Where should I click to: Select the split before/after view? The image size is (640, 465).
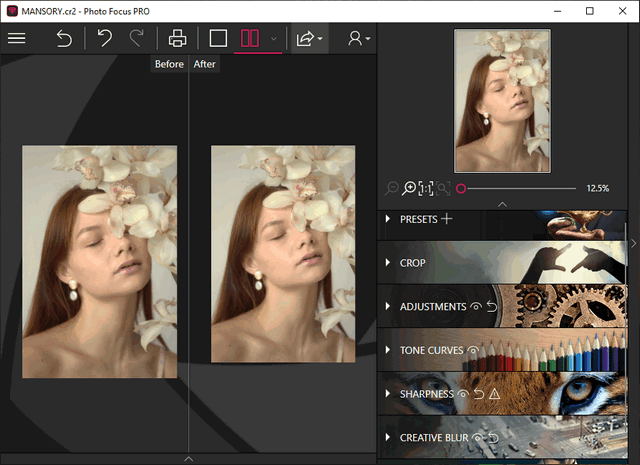pos(250,39)
